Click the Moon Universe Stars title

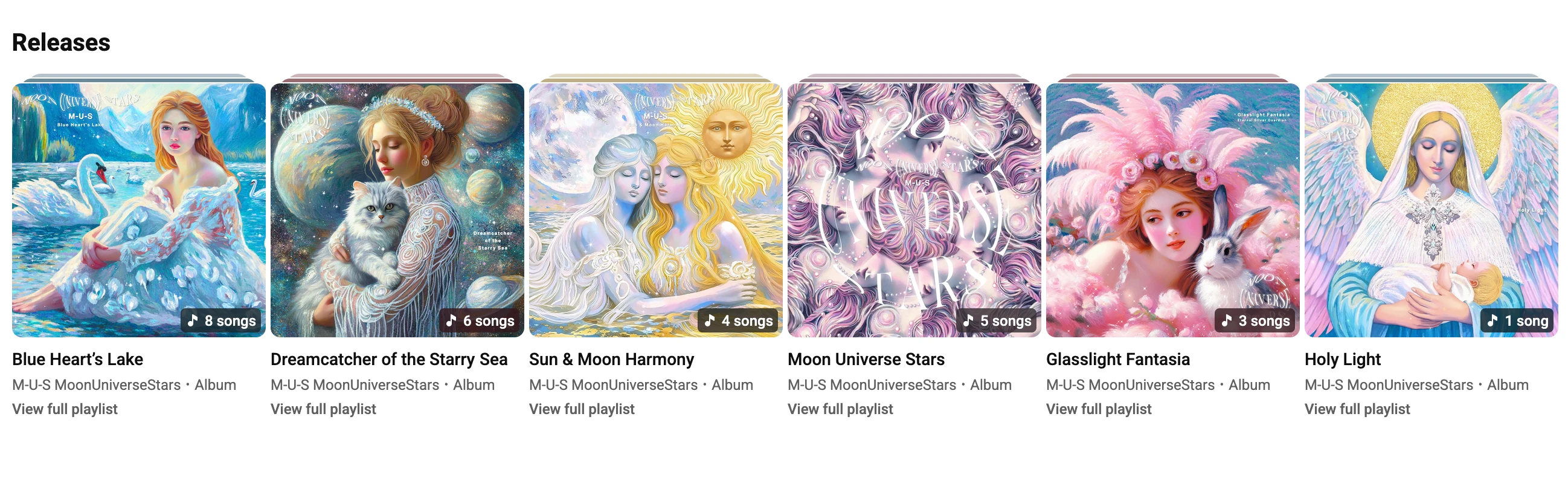866,359
